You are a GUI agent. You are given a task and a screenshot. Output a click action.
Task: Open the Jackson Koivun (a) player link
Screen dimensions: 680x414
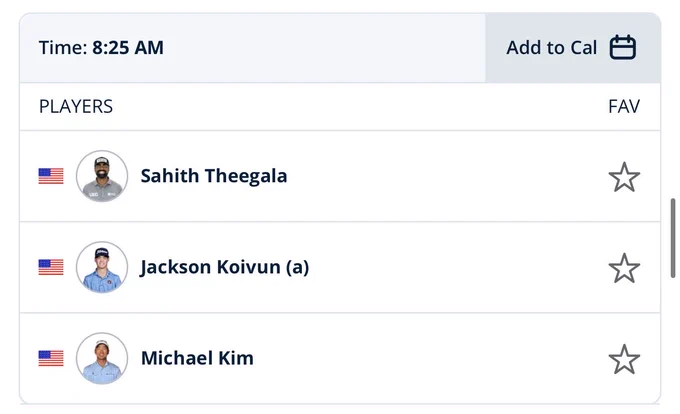[x=225, y=267]
